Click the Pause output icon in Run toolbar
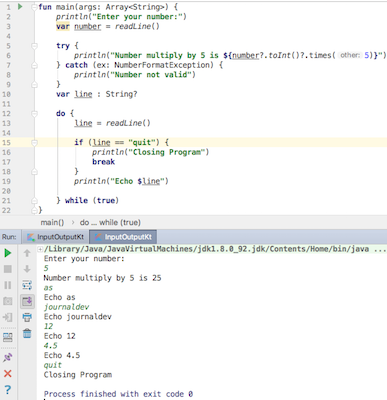The width and height of the screenshot is (387, 400). [8, 285]
